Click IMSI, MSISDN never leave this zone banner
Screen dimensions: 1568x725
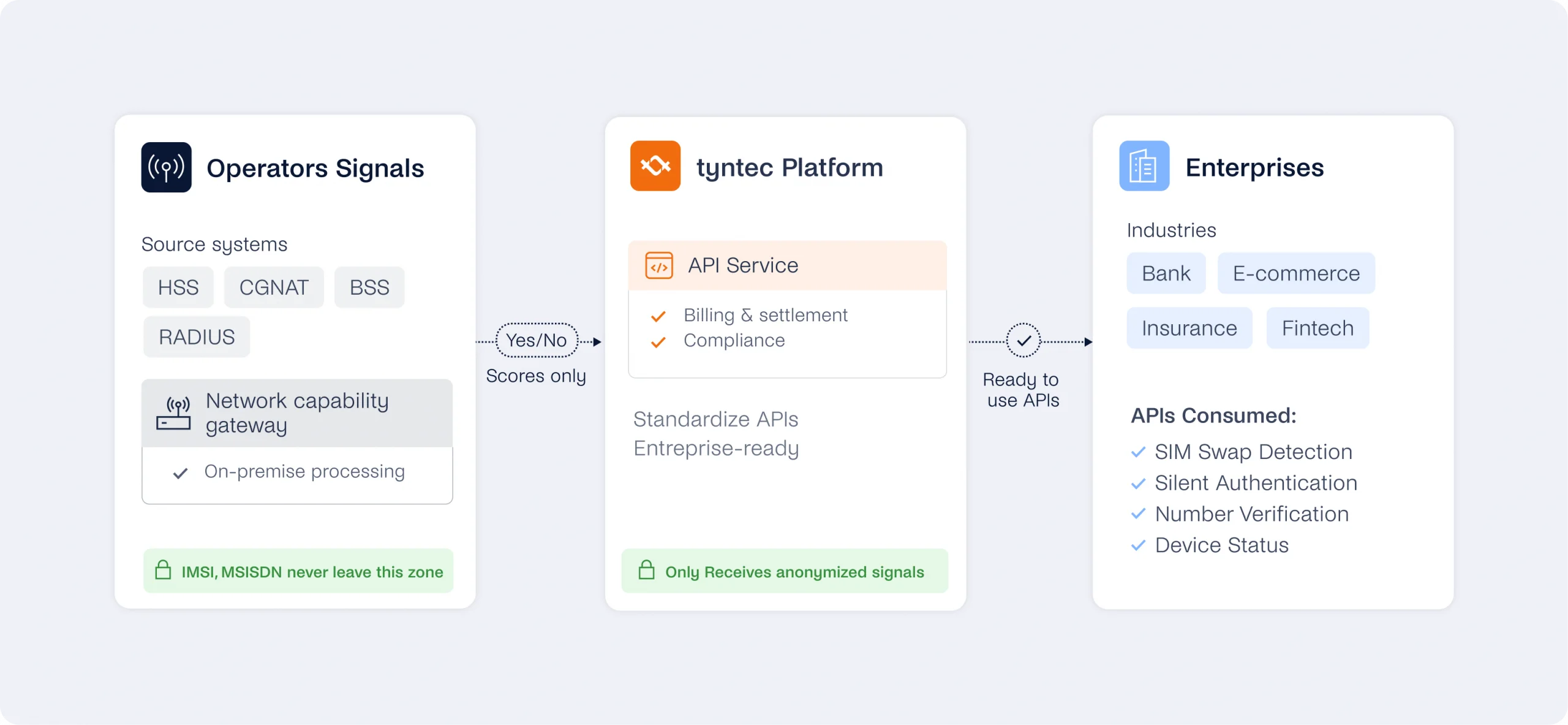pos(298,571)
